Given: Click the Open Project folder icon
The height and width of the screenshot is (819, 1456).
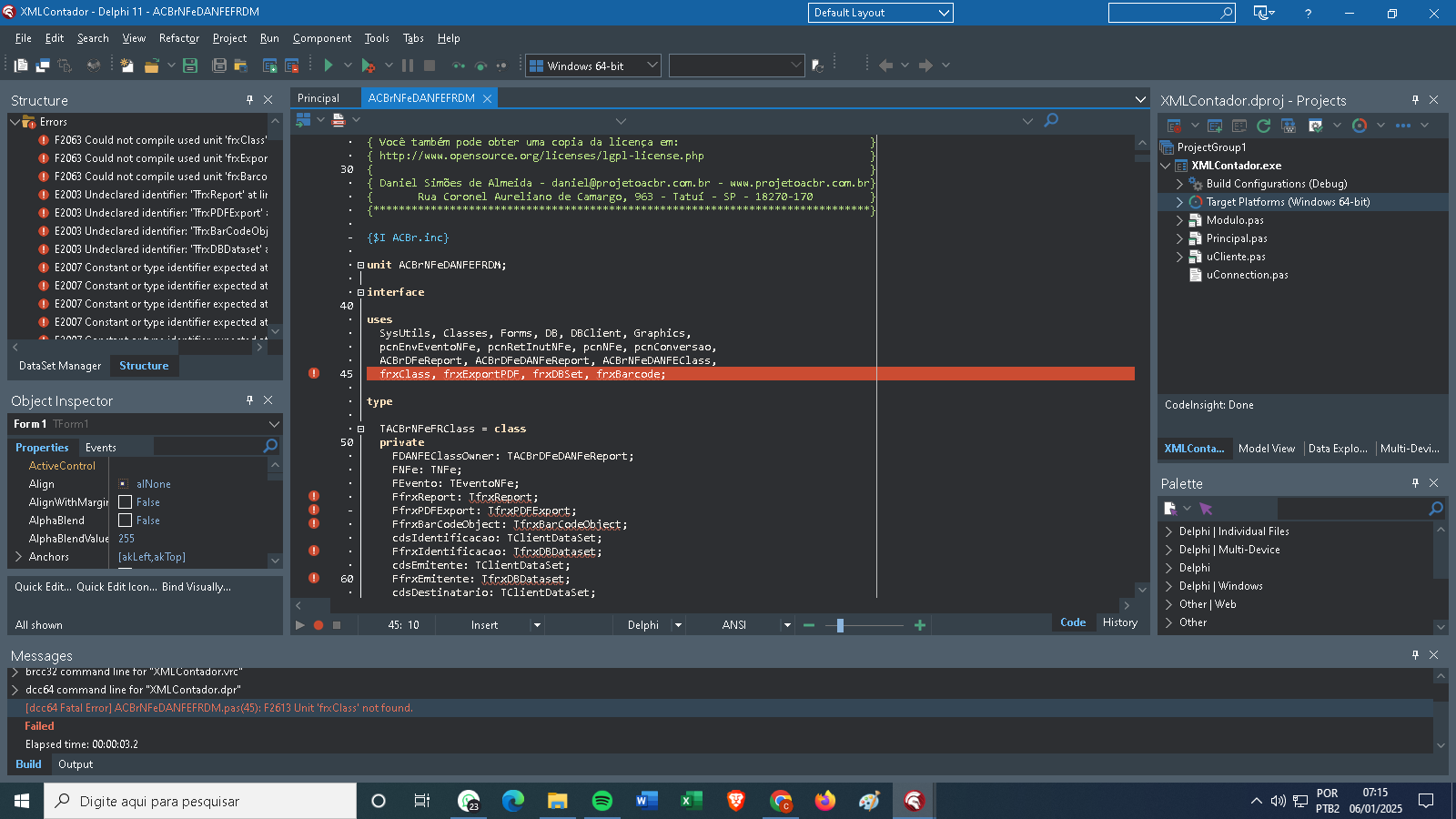Looking at the screenshot, I should tap(152, 66).
